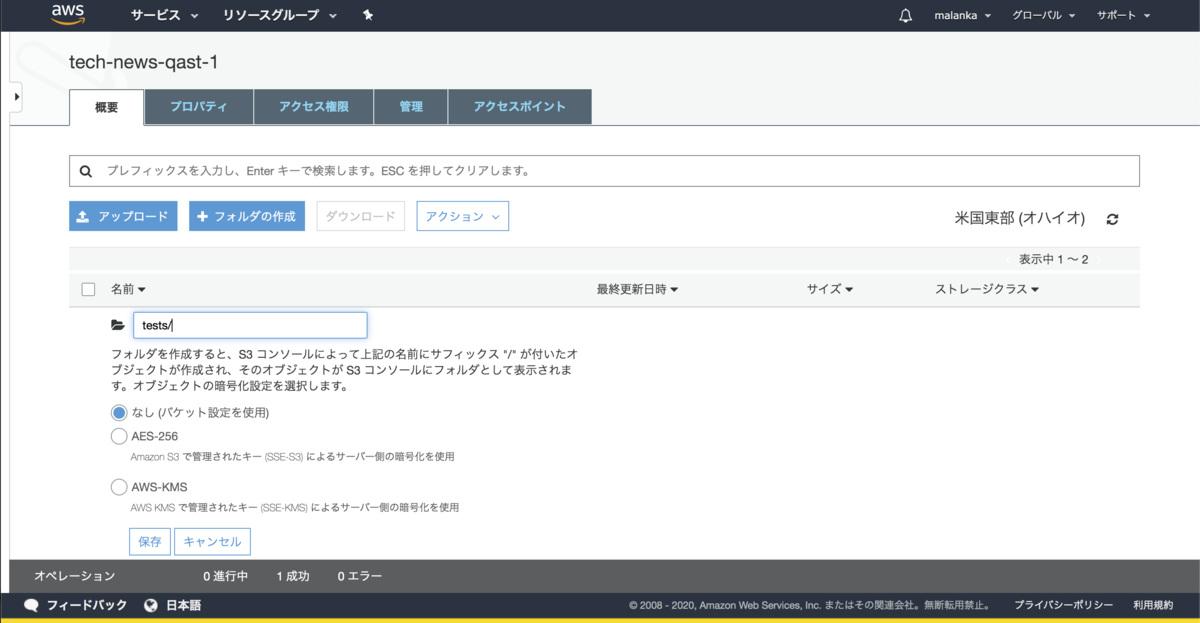1200x623 pixels.
Task: Sort by 名前 column
Action: pyautogui.click(x=128, y=289)
